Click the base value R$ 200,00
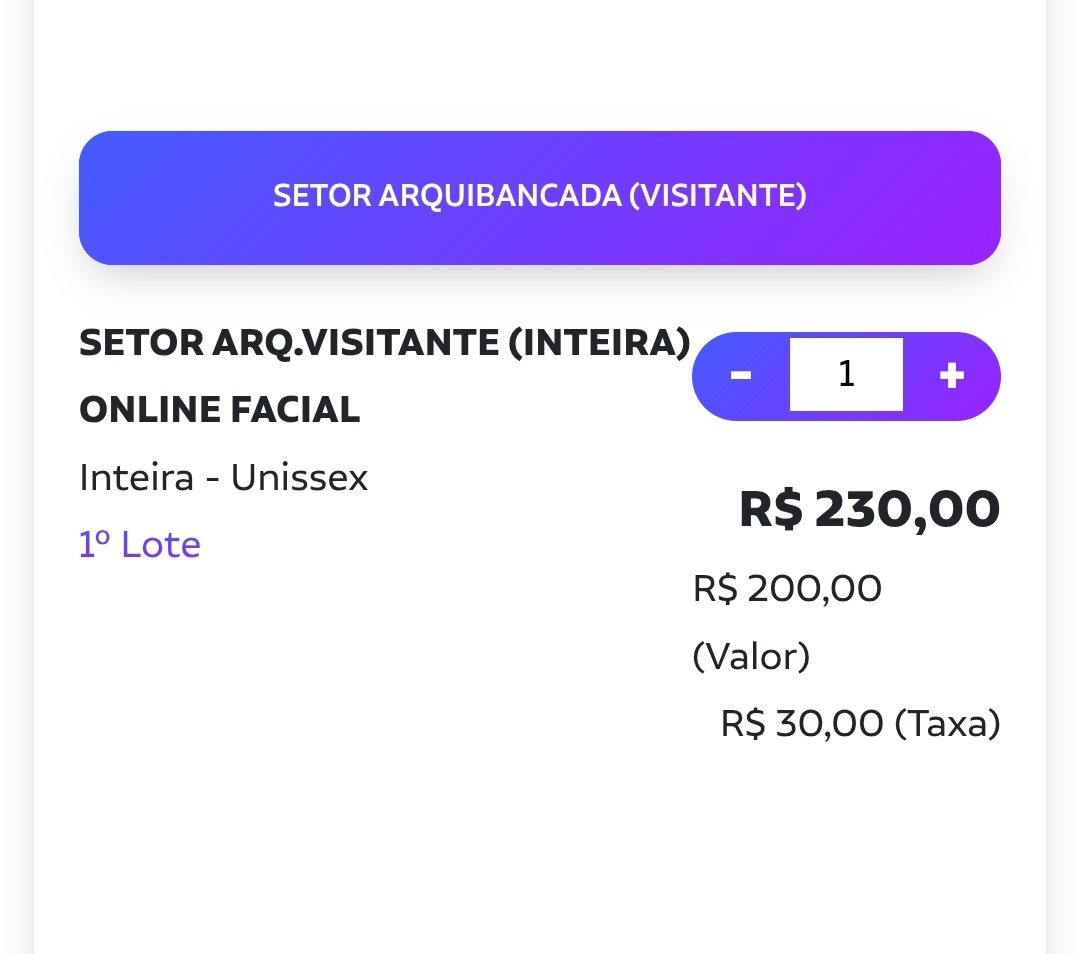 click(787, 589)
